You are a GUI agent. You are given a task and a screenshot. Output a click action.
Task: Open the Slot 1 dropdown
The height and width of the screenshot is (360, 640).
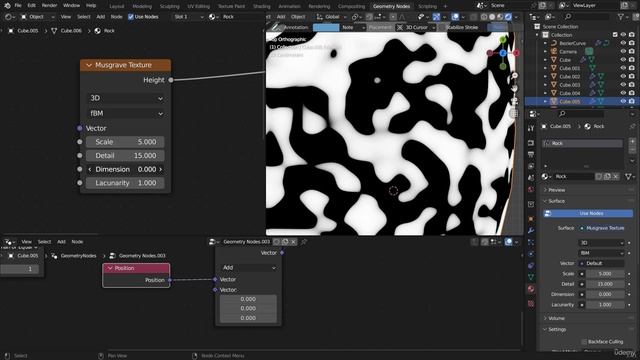[189, 17]
